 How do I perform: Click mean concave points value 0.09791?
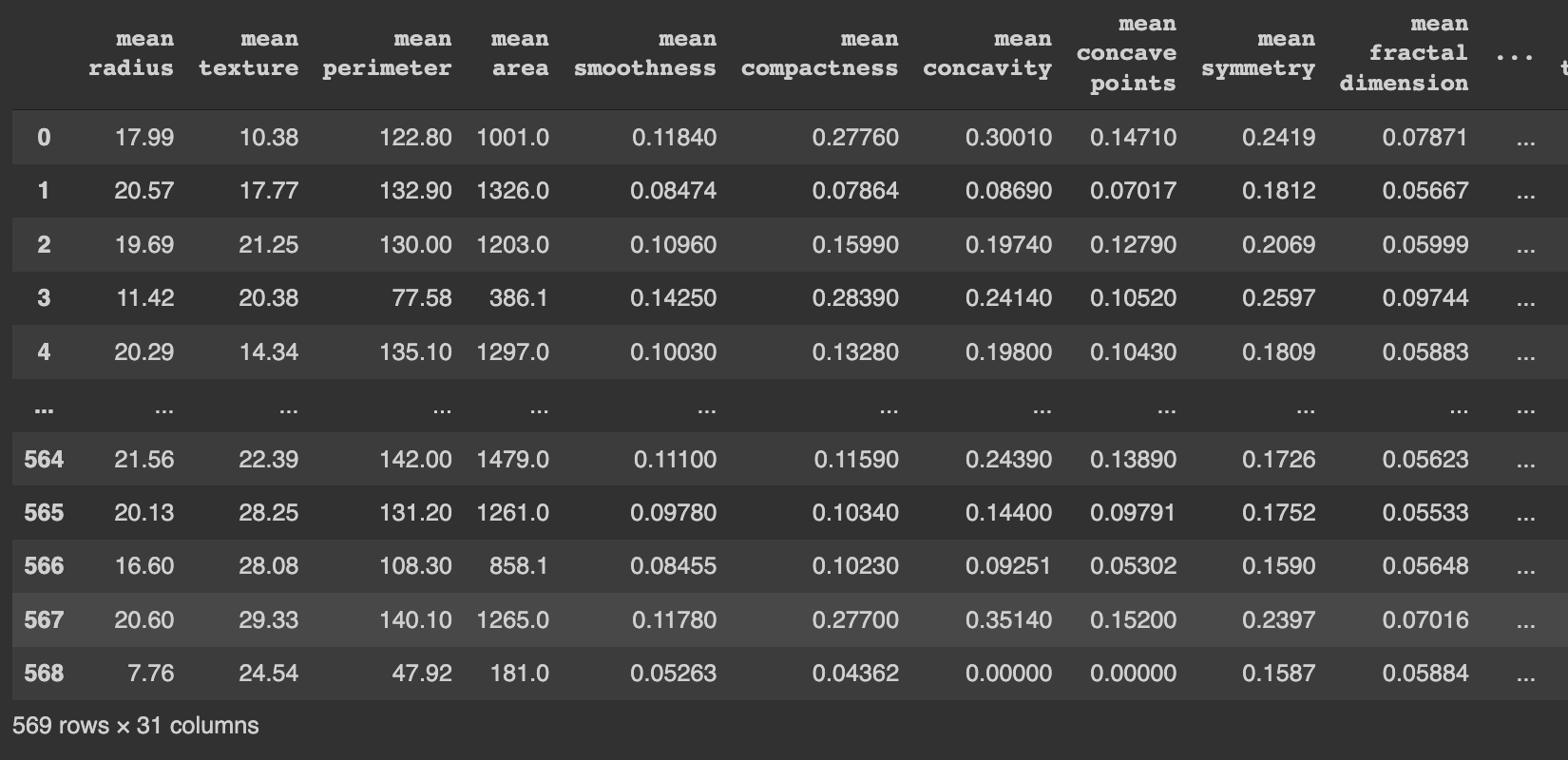pyautogui.click(x=1134, y=513)
